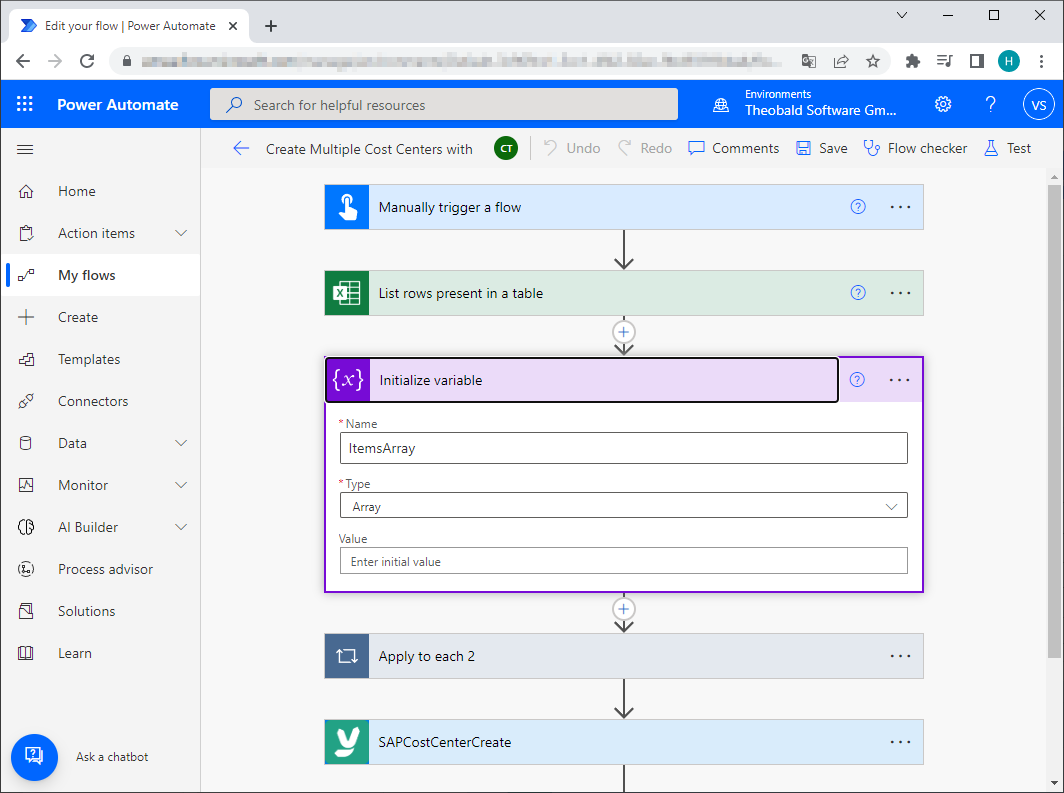The image size is (1064, 793).
Task: Open the Environments picker
Action: (805, 104)
